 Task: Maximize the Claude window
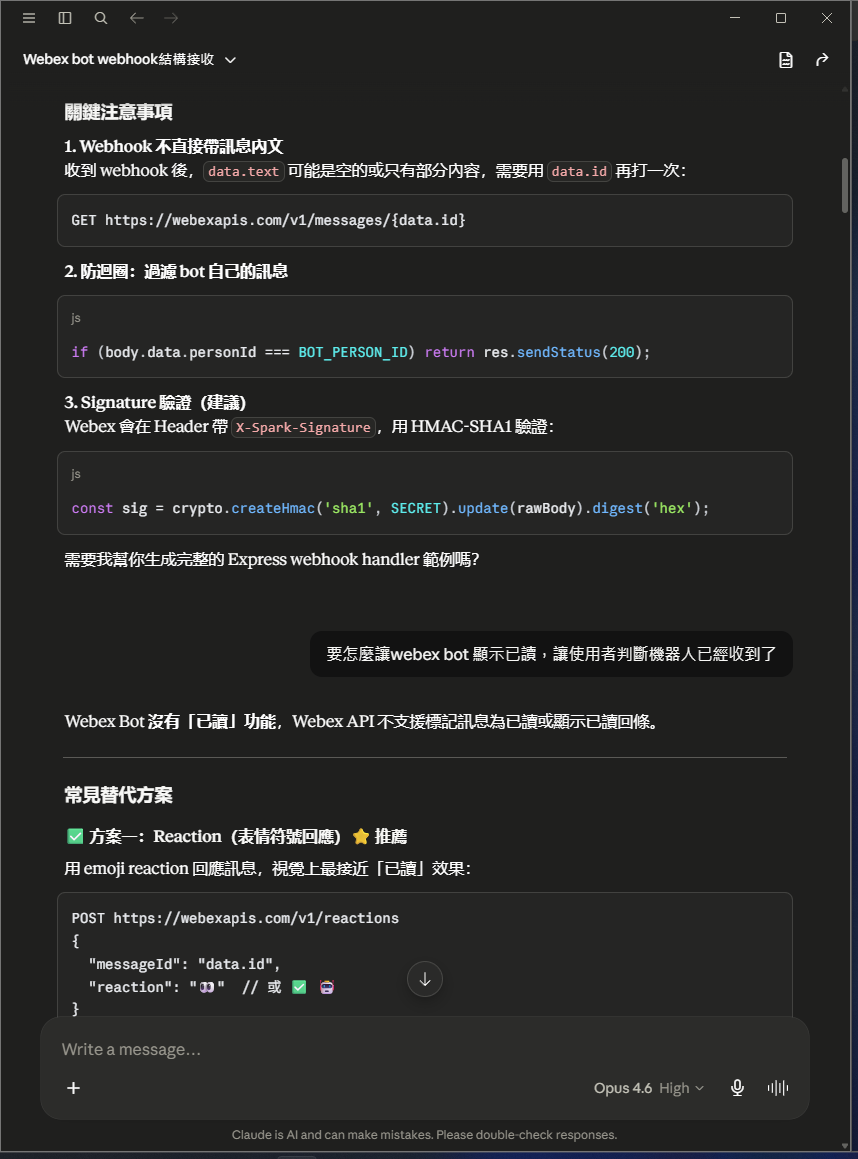780,18
